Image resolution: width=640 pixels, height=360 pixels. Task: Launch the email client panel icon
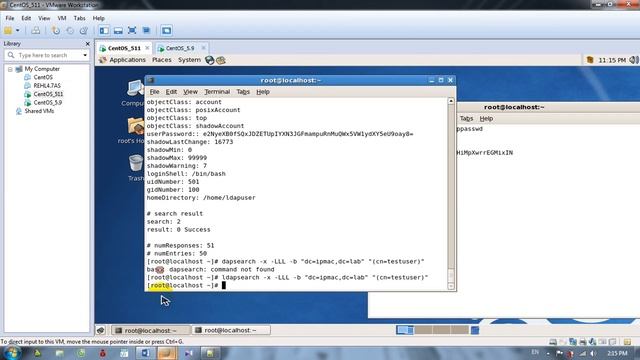click(x=221, y=60)
